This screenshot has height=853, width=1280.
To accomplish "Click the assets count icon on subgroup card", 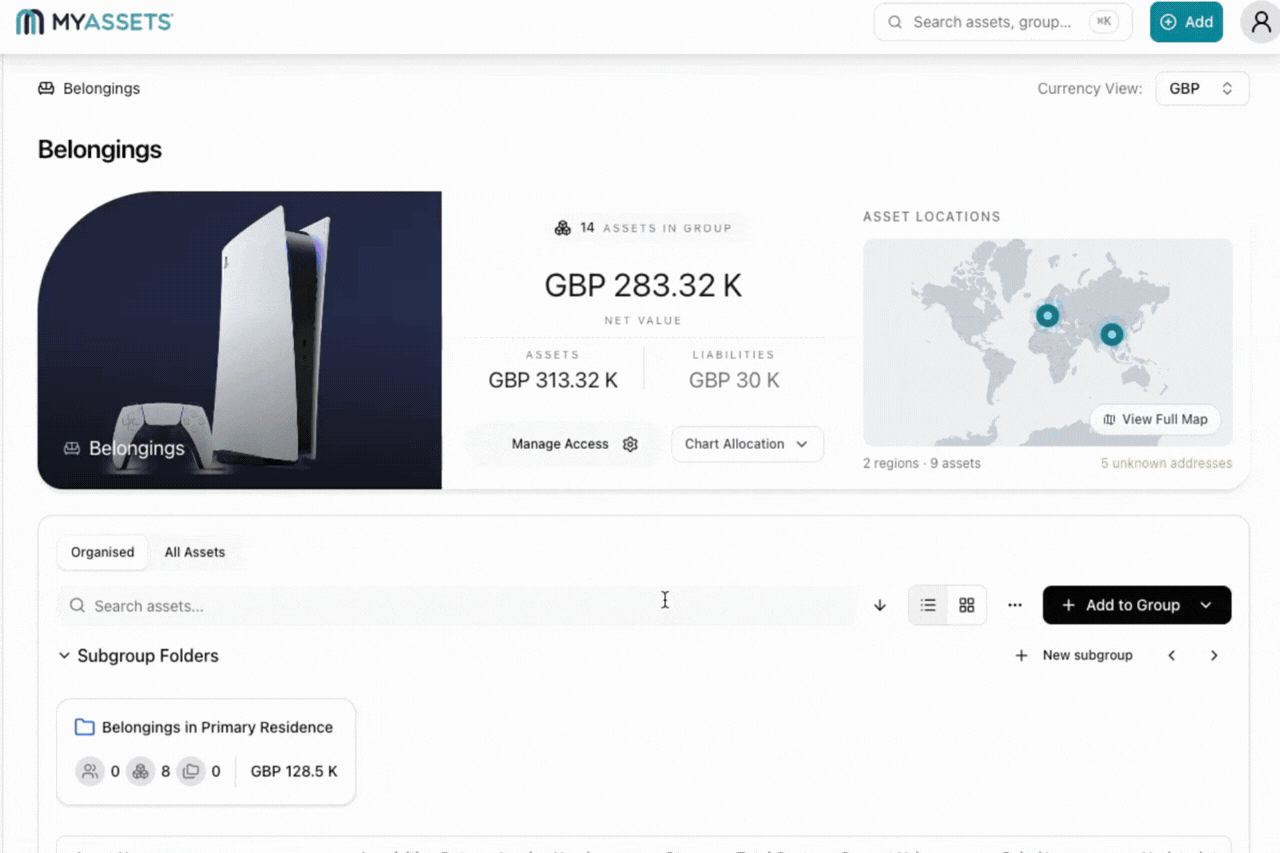I will (x=141, y=771).
